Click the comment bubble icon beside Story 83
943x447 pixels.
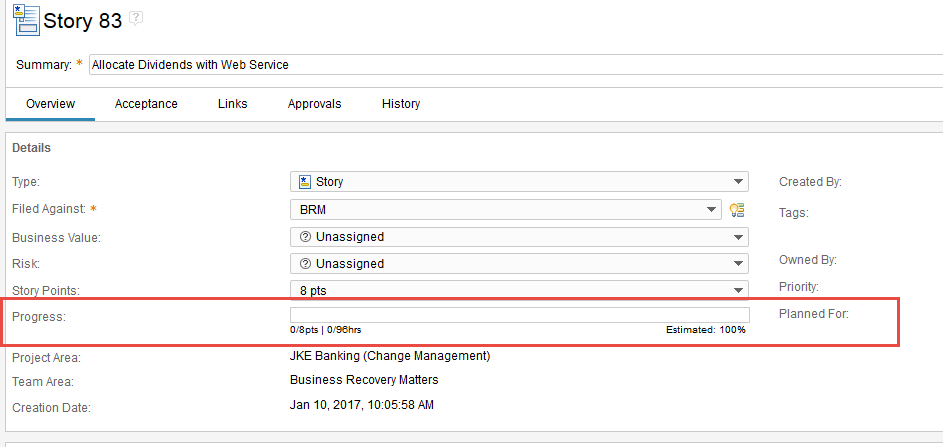(x=137, y=19)
